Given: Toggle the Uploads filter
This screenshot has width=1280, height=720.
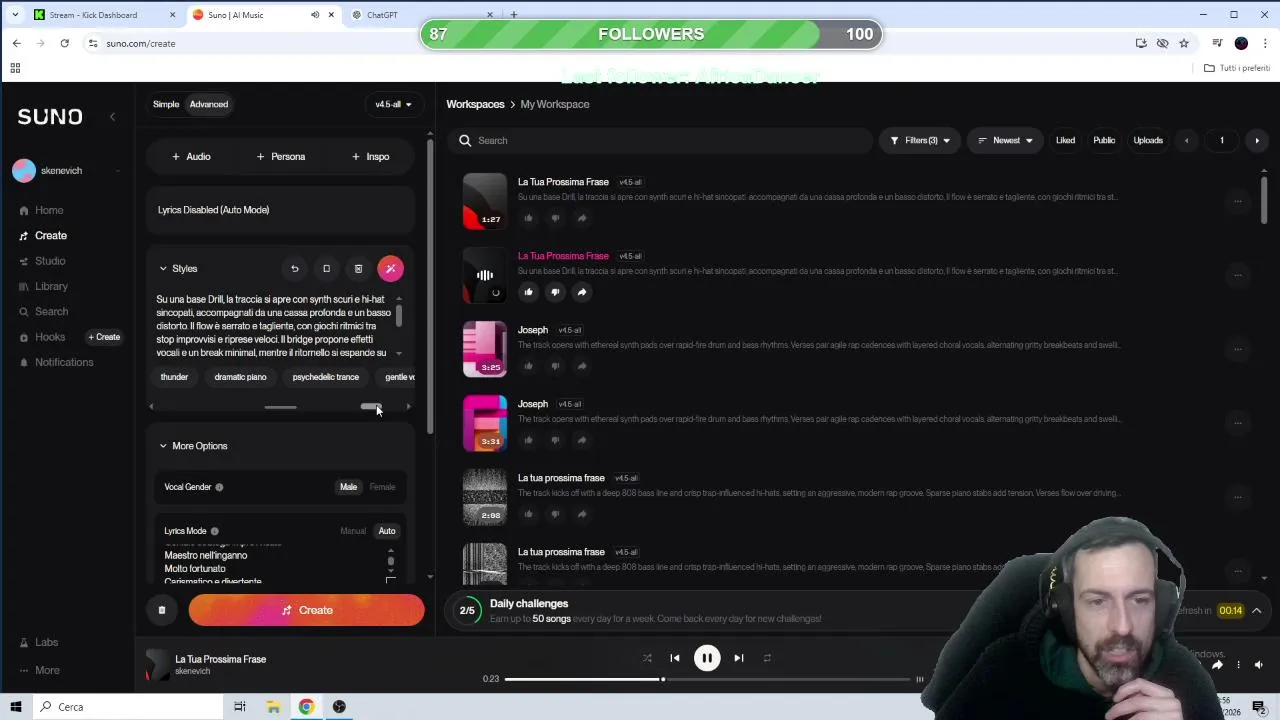Looking at the screenshot, I should point(1148,141).
